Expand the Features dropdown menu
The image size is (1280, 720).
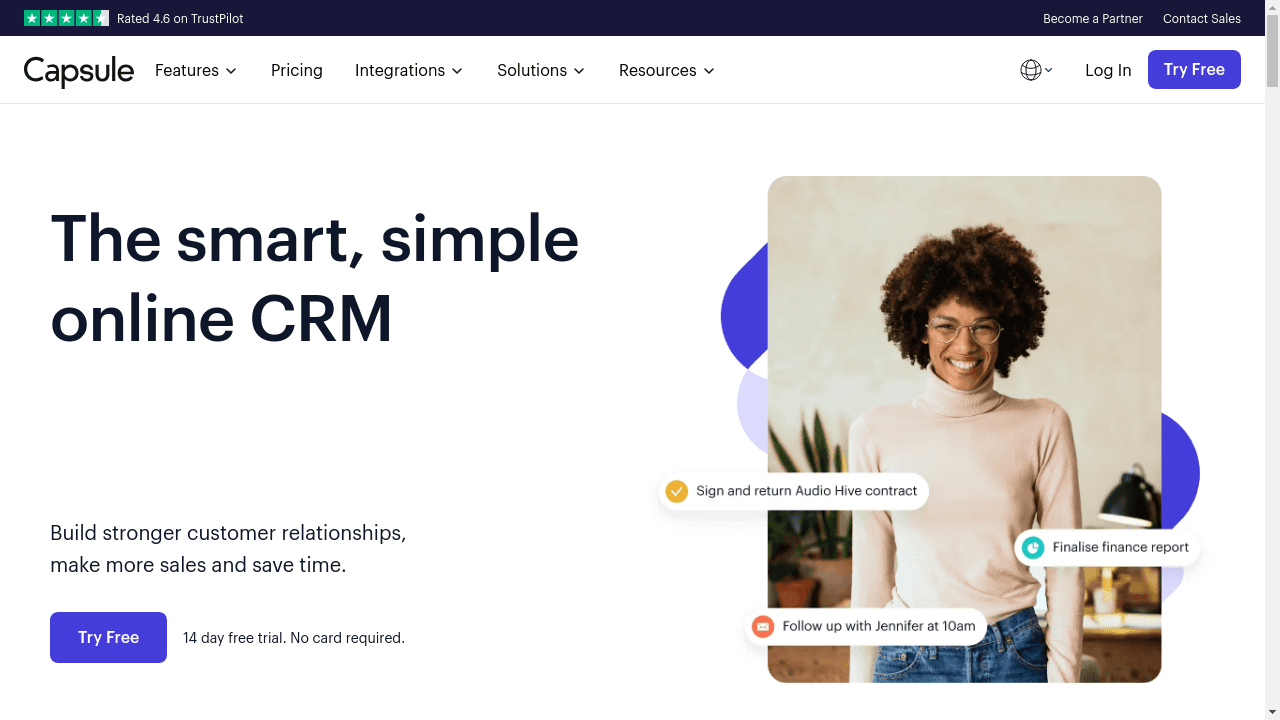(x=196, y=70)
